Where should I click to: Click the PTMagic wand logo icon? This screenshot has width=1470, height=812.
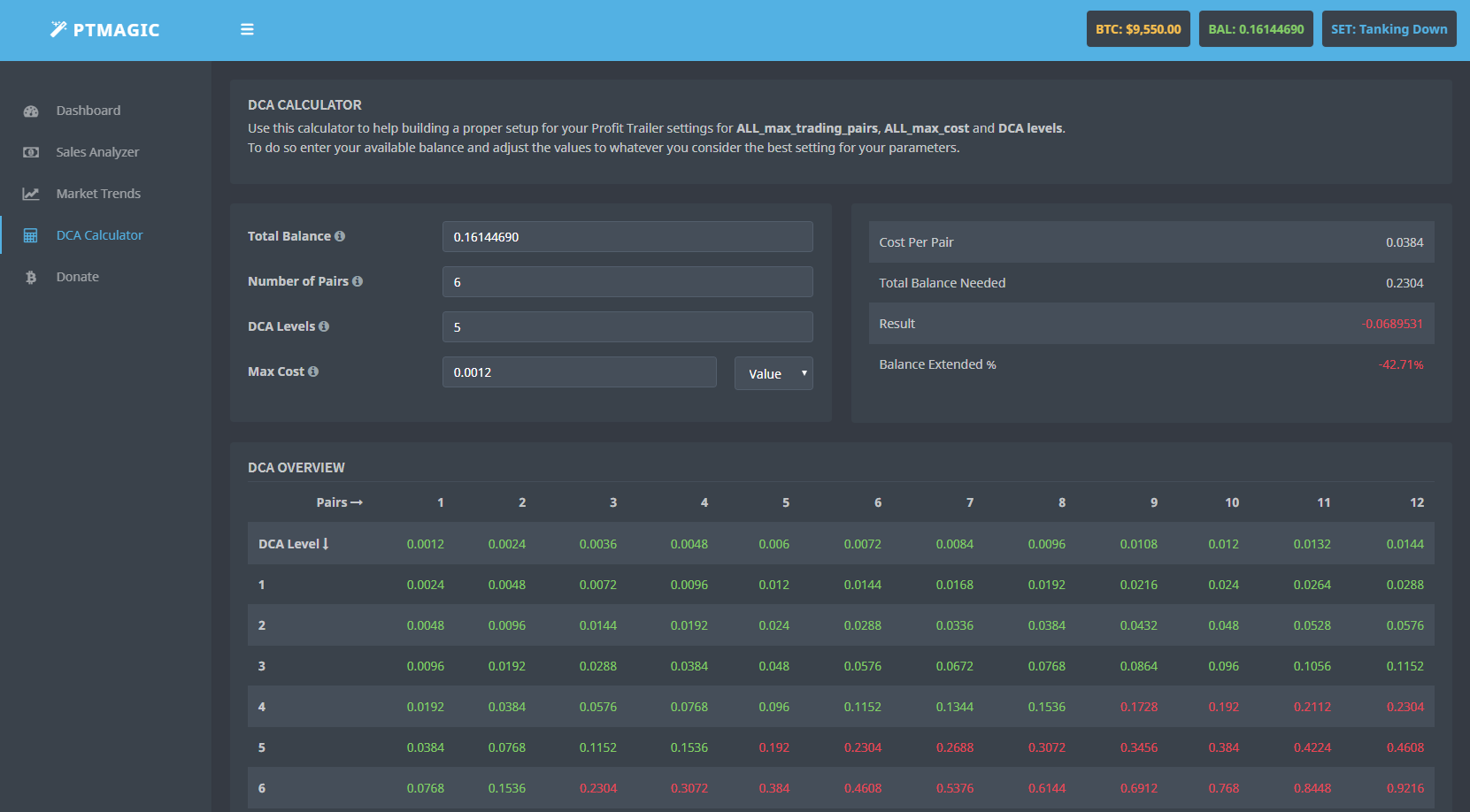point(58,29)
